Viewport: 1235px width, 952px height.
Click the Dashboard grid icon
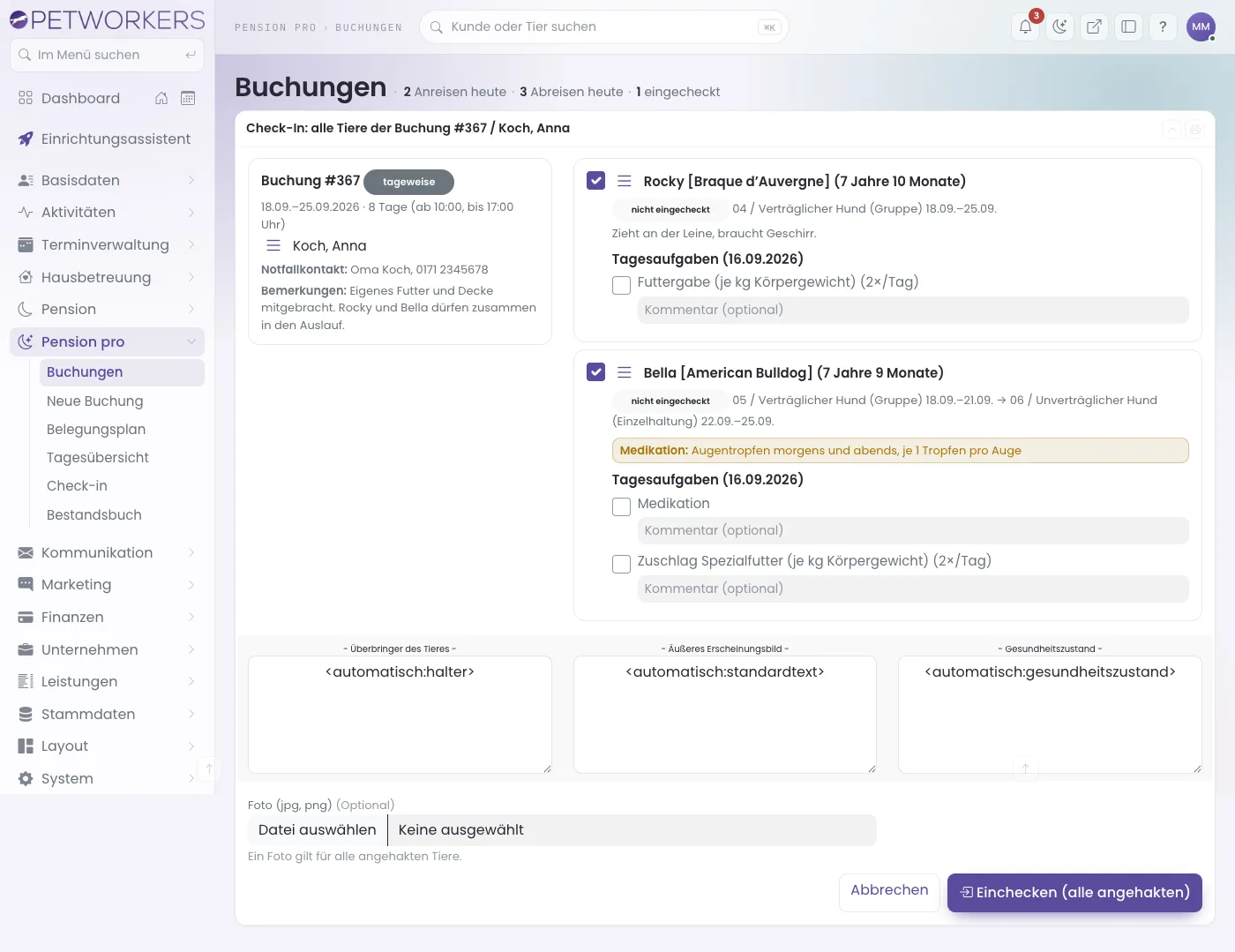point(26,98)
